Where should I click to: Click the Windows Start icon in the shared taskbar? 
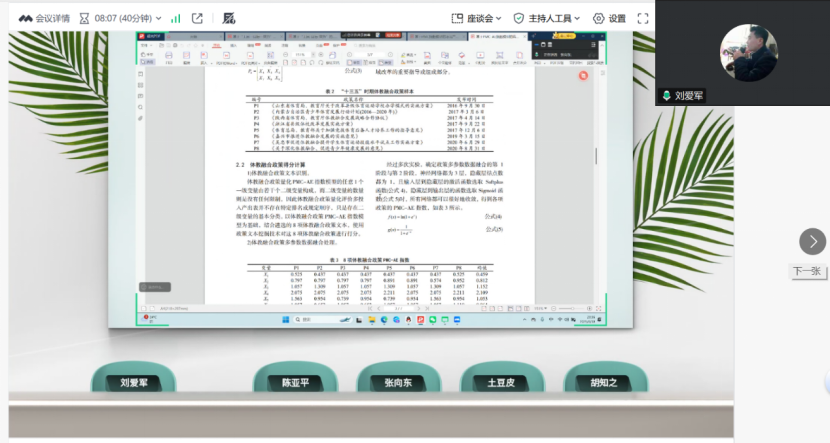click(285, 320)
